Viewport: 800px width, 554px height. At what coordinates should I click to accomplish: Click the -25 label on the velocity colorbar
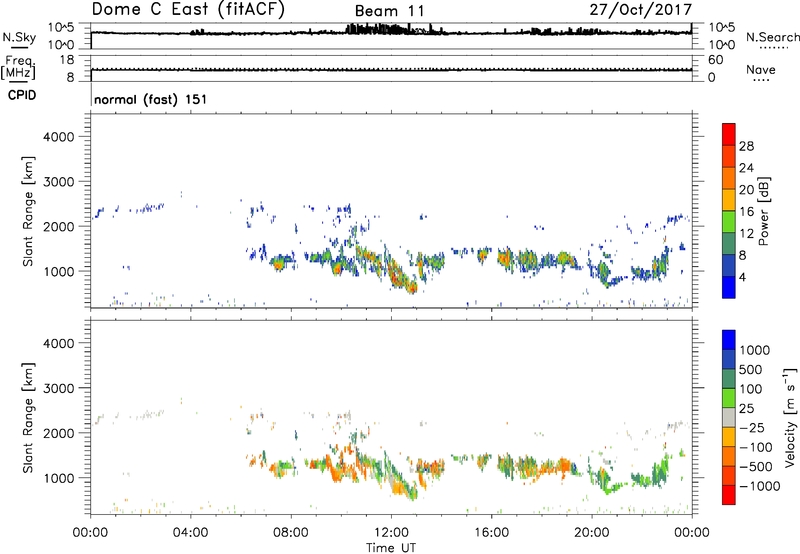pos(753,427)
